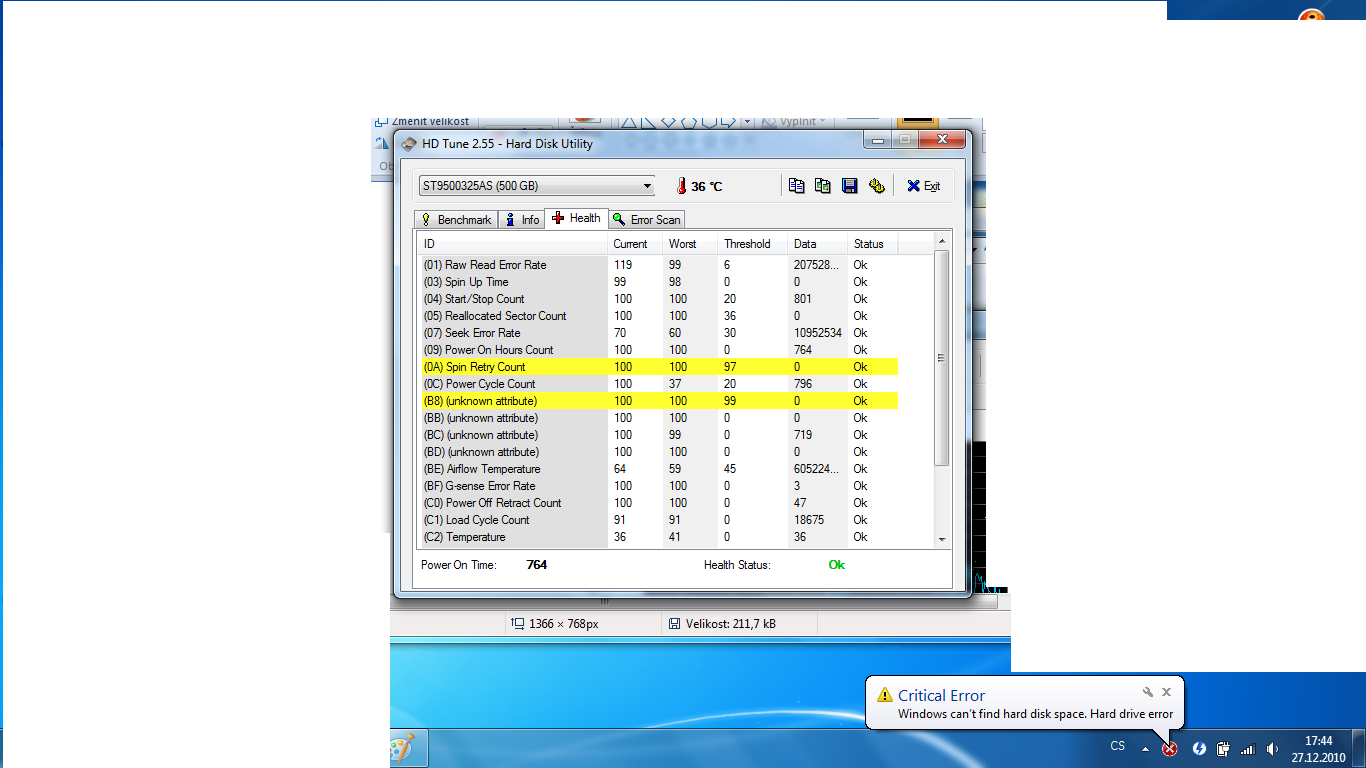
Task: Switch to the Benchmark tab
Action: pos(456,219)
